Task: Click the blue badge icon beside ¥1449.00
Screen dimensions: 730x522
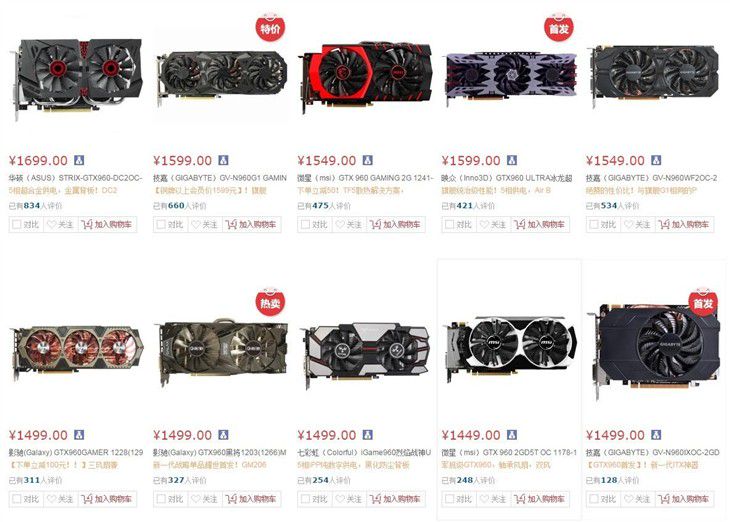Action: (512, 435)
